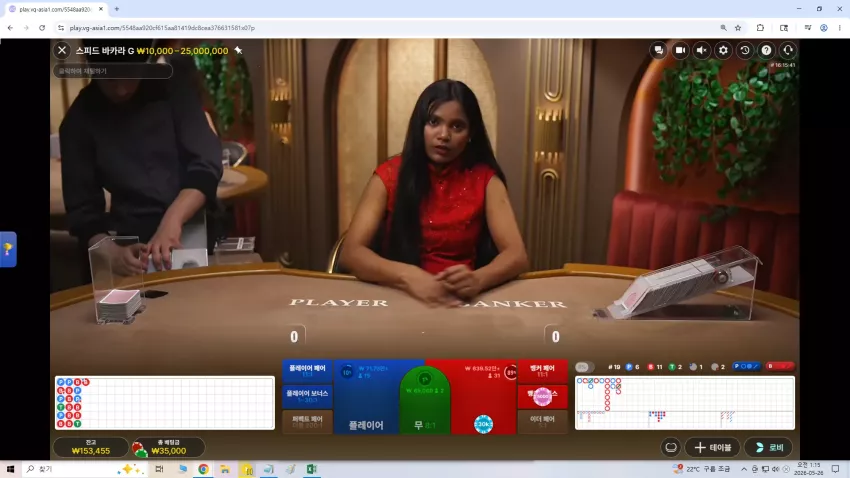This screenshot has width=850, height=478.
Task: Open Excel from the taskbar
Action: [312, 469]
